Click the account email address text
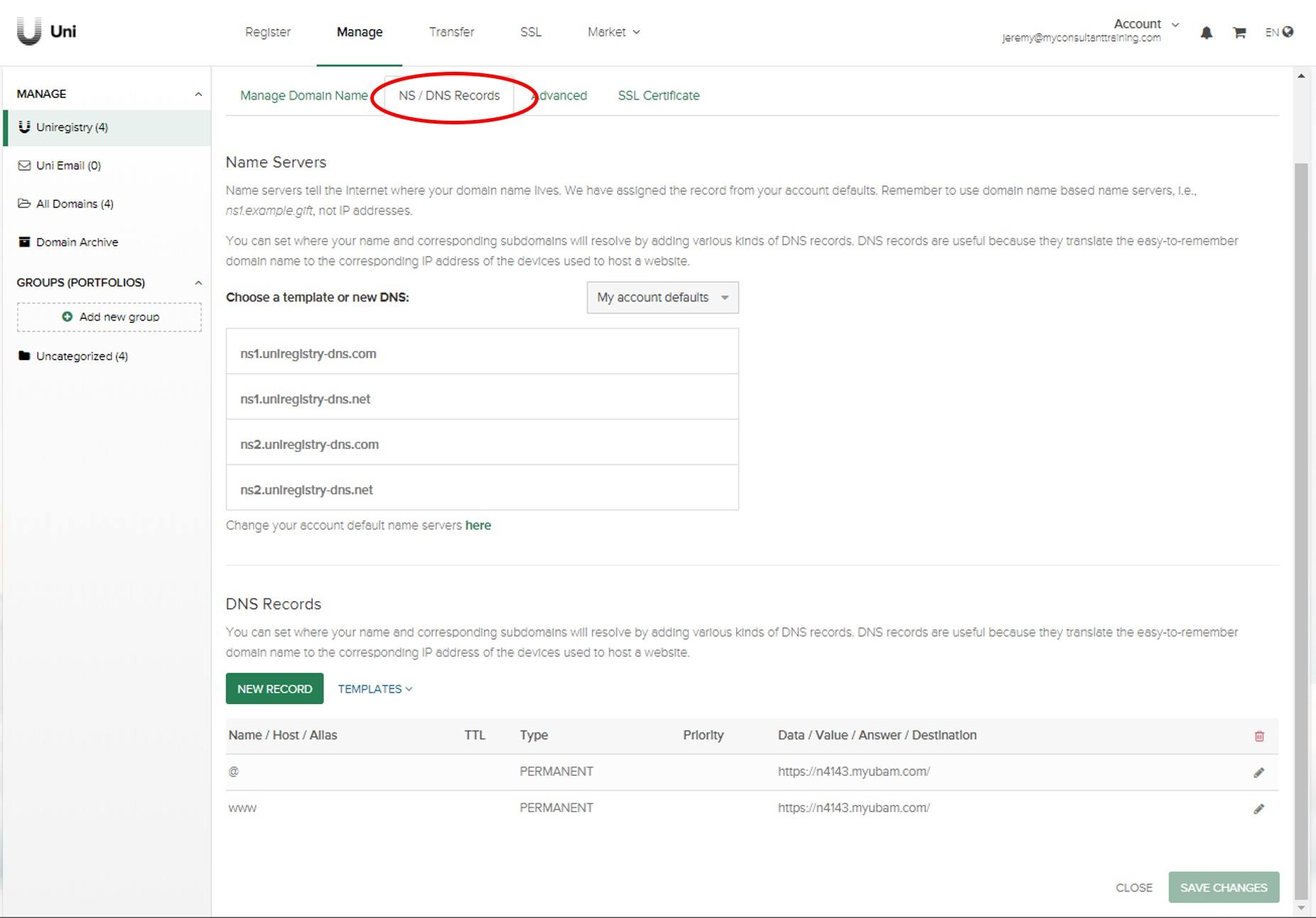1316x918 pixels. (1082, 38)
